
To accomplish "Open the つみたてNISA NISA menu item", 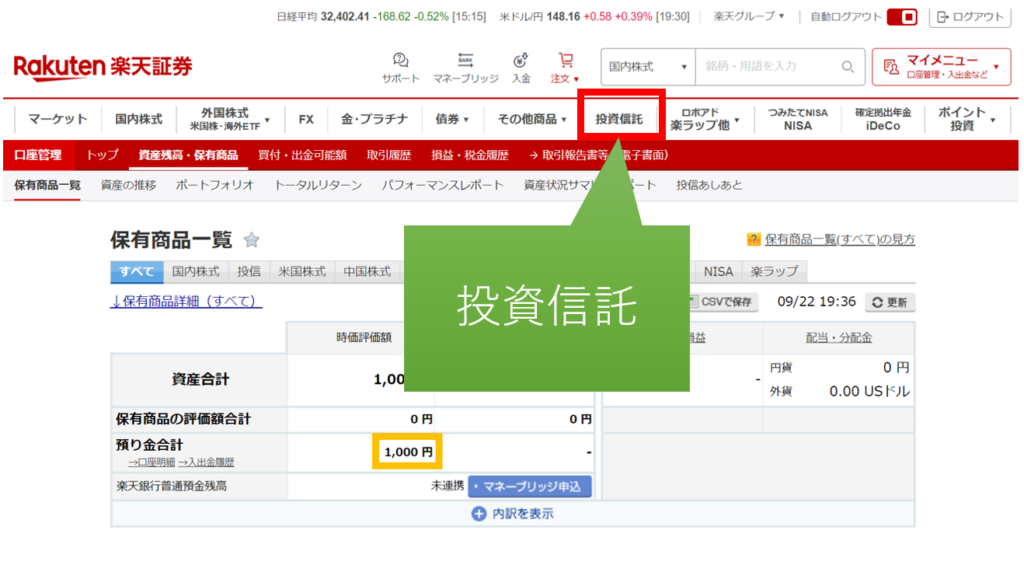I will point(797,119).
